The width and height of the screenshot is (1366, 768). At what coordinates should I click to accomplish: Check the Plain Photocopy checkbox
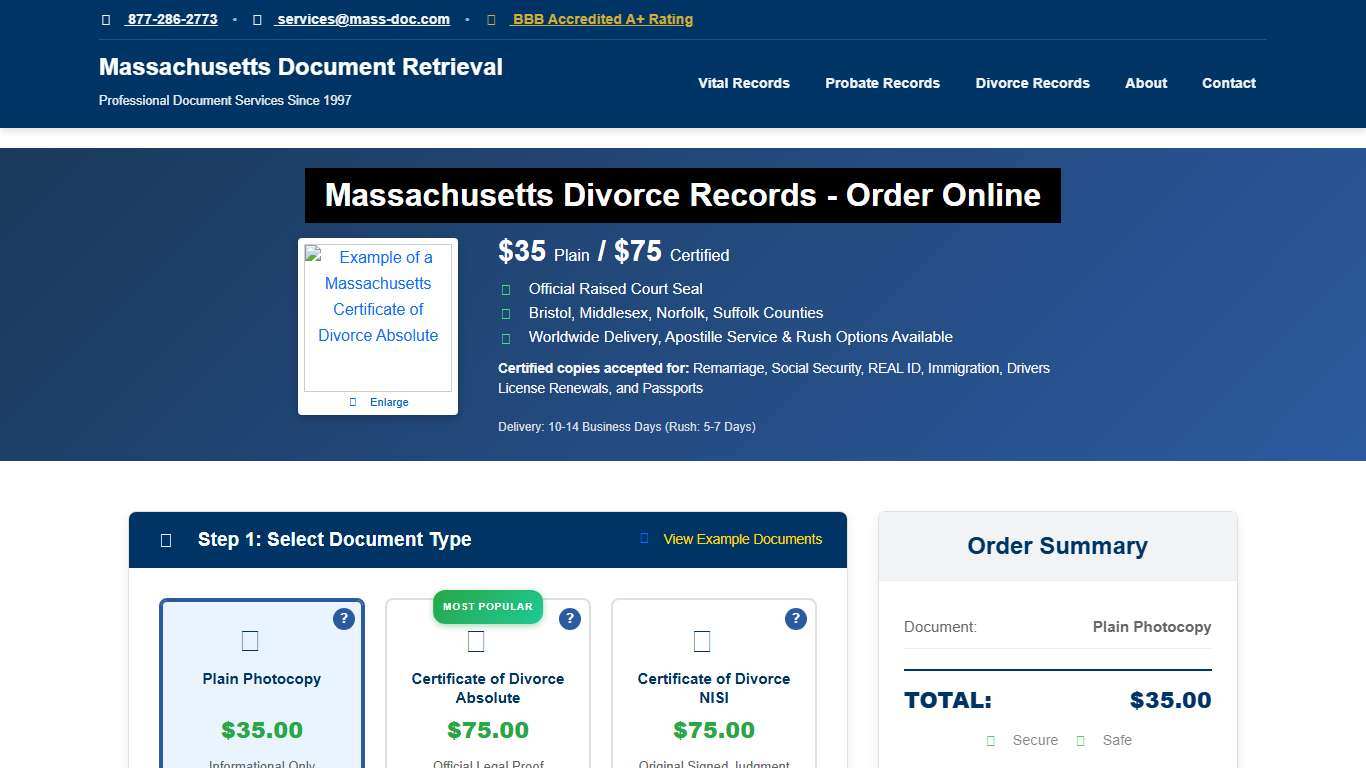click(250, 641)
